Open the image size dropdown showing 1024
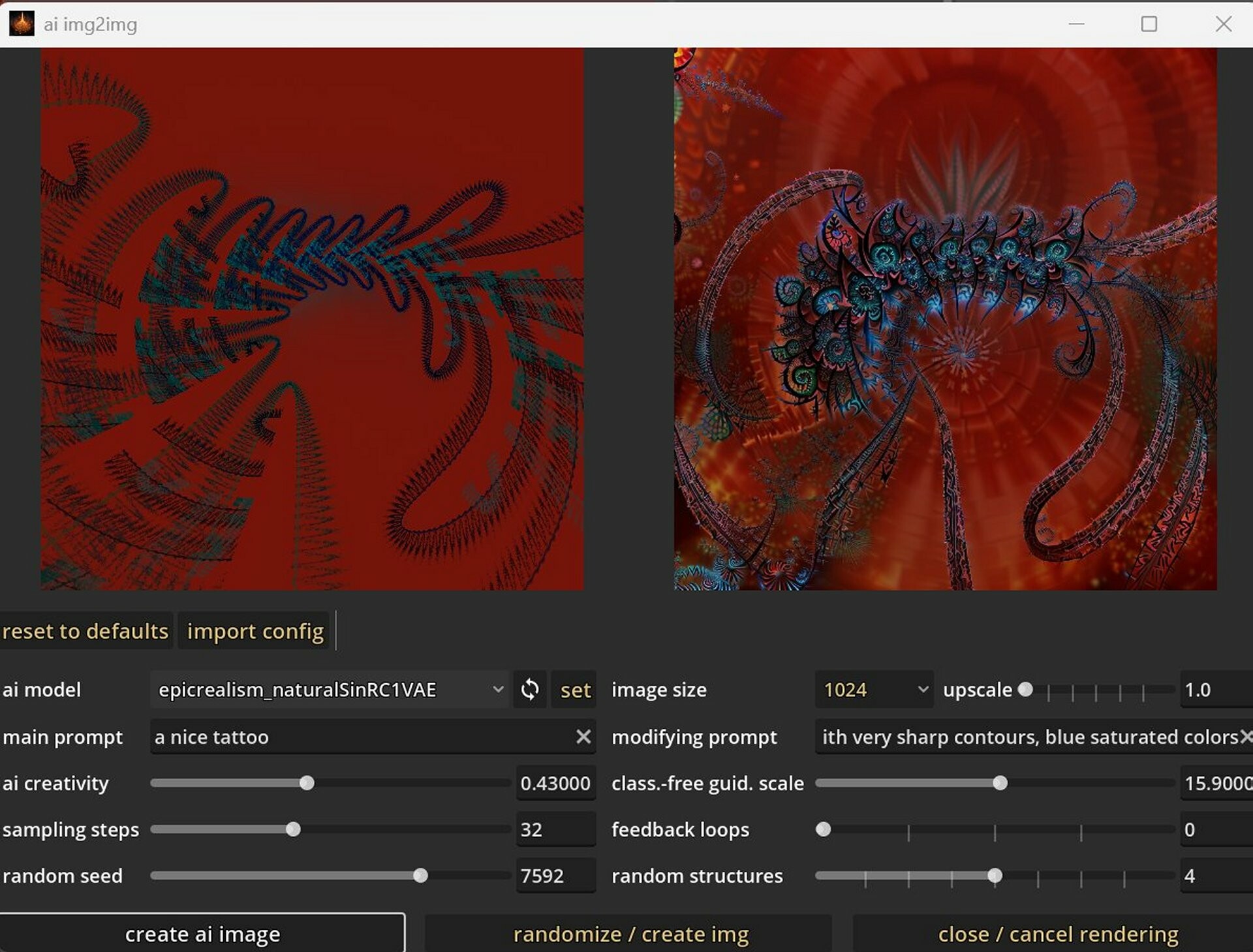This screenshot has height=952, width=1253. [923, 690]
